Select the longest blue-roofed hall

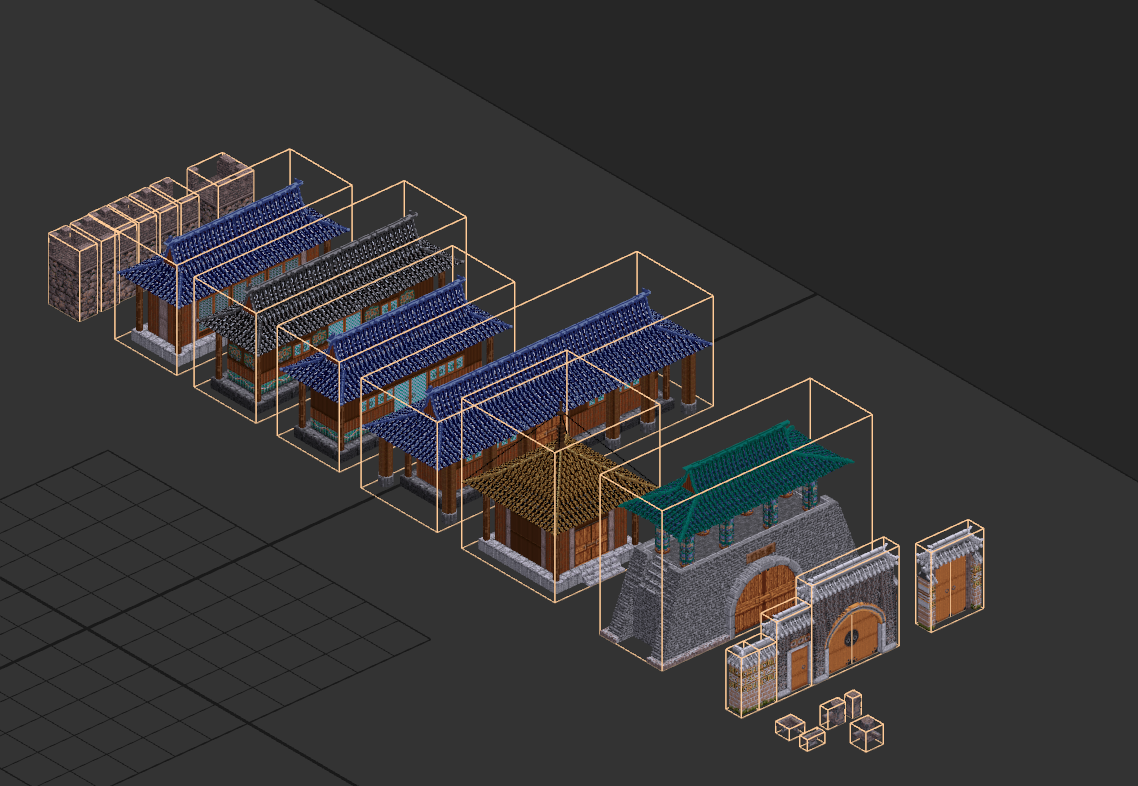tap(537, 392)
